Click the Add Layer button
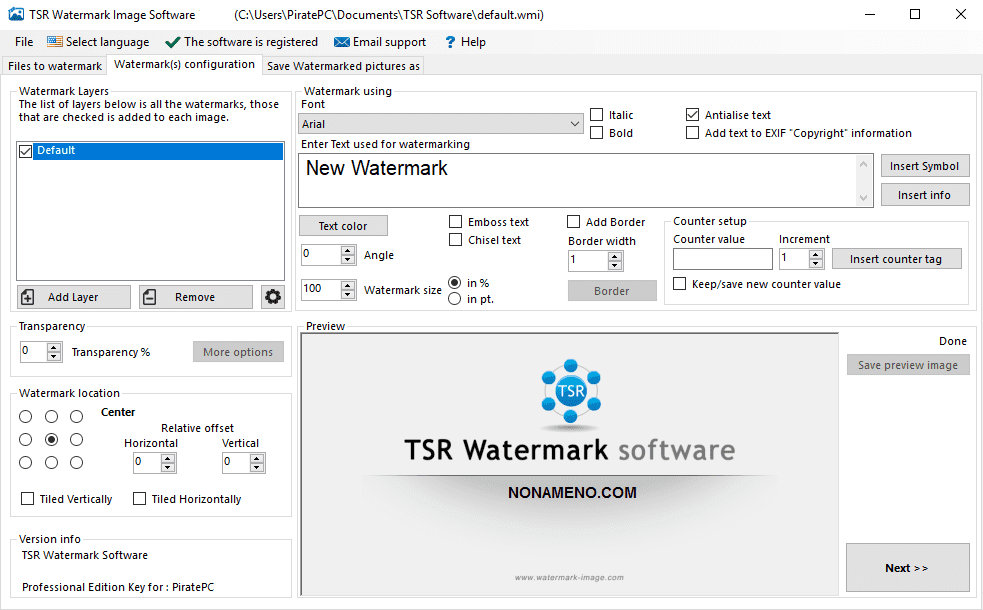 point(73,297)
